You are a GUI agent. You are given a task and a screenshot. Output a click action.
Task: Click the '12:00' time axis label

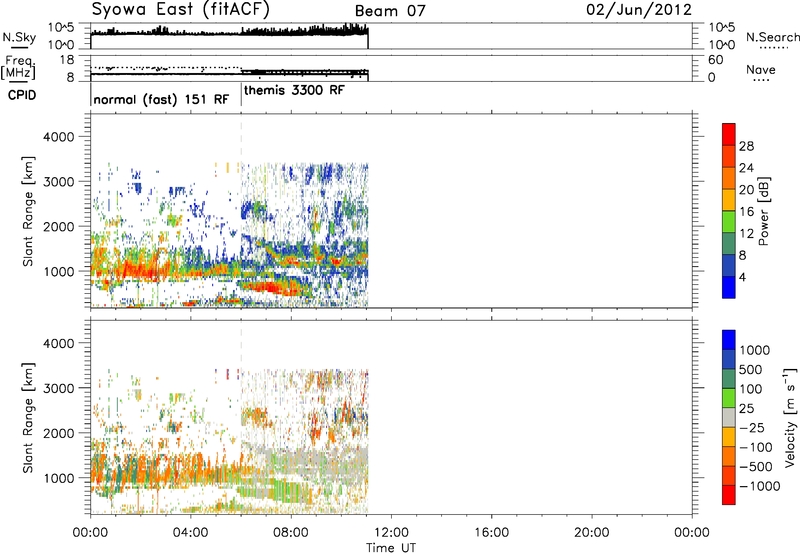(x=391, y=533)
